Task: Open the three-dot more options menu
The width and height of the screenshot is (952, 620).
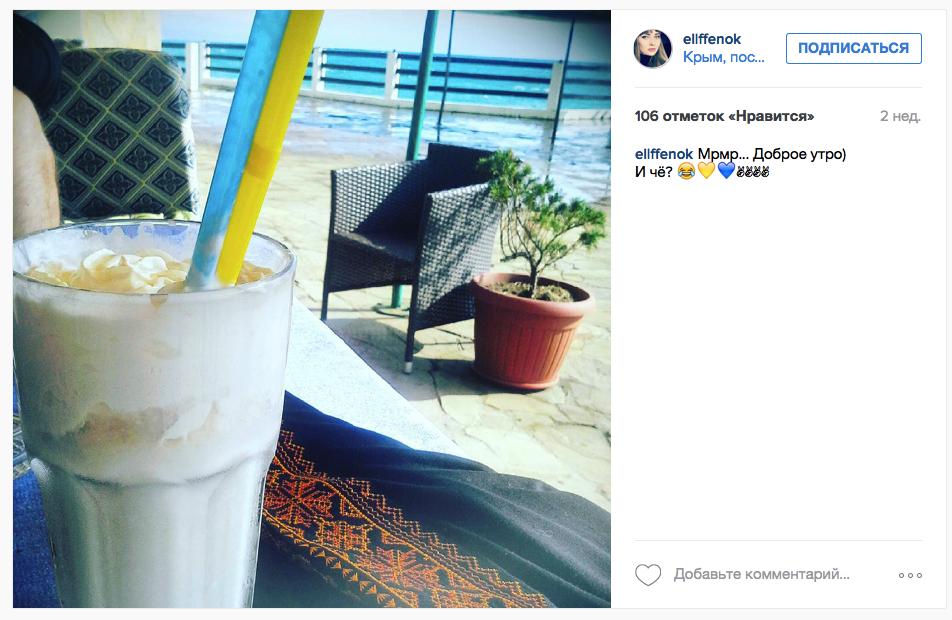Action: 910,575
